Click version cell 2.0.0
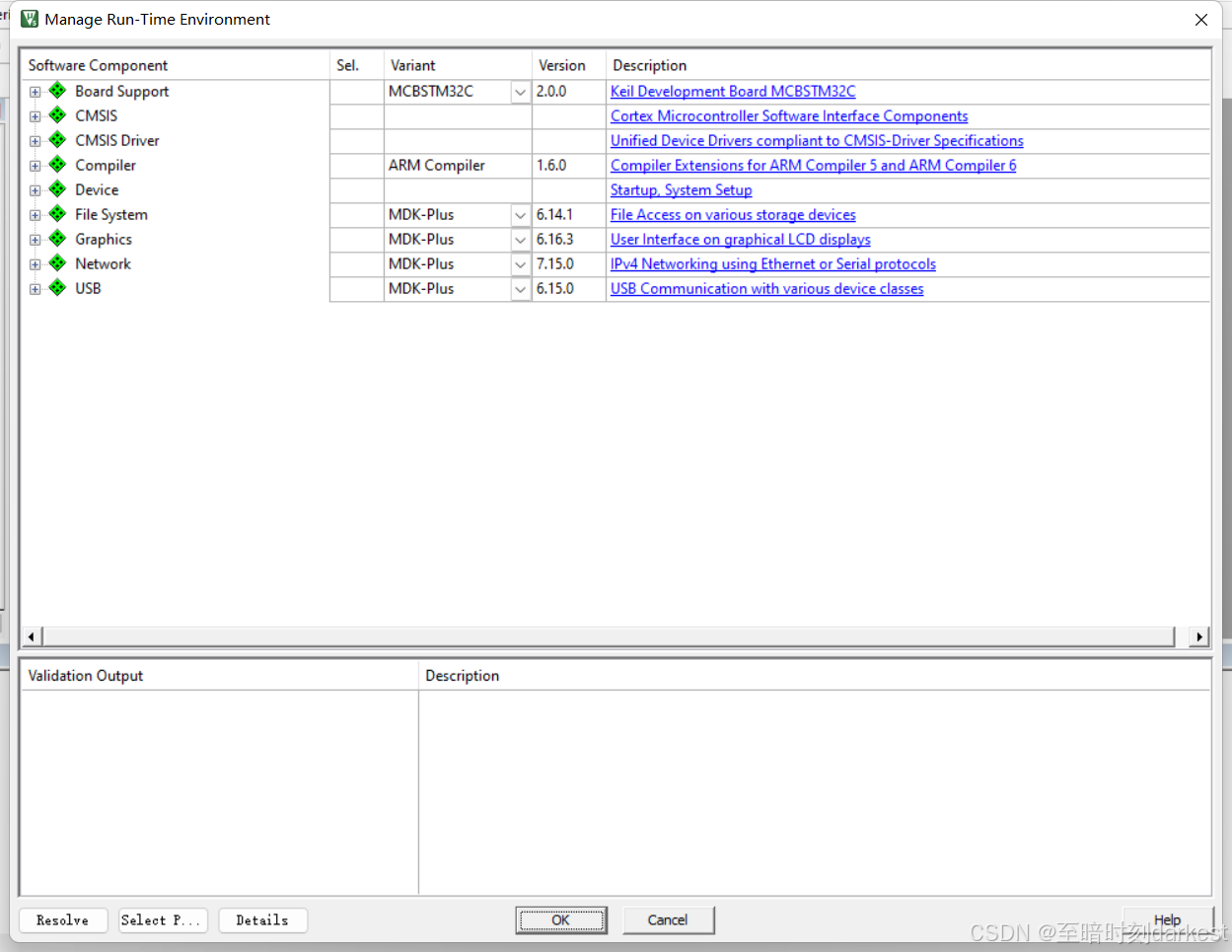 coord(569,92)
